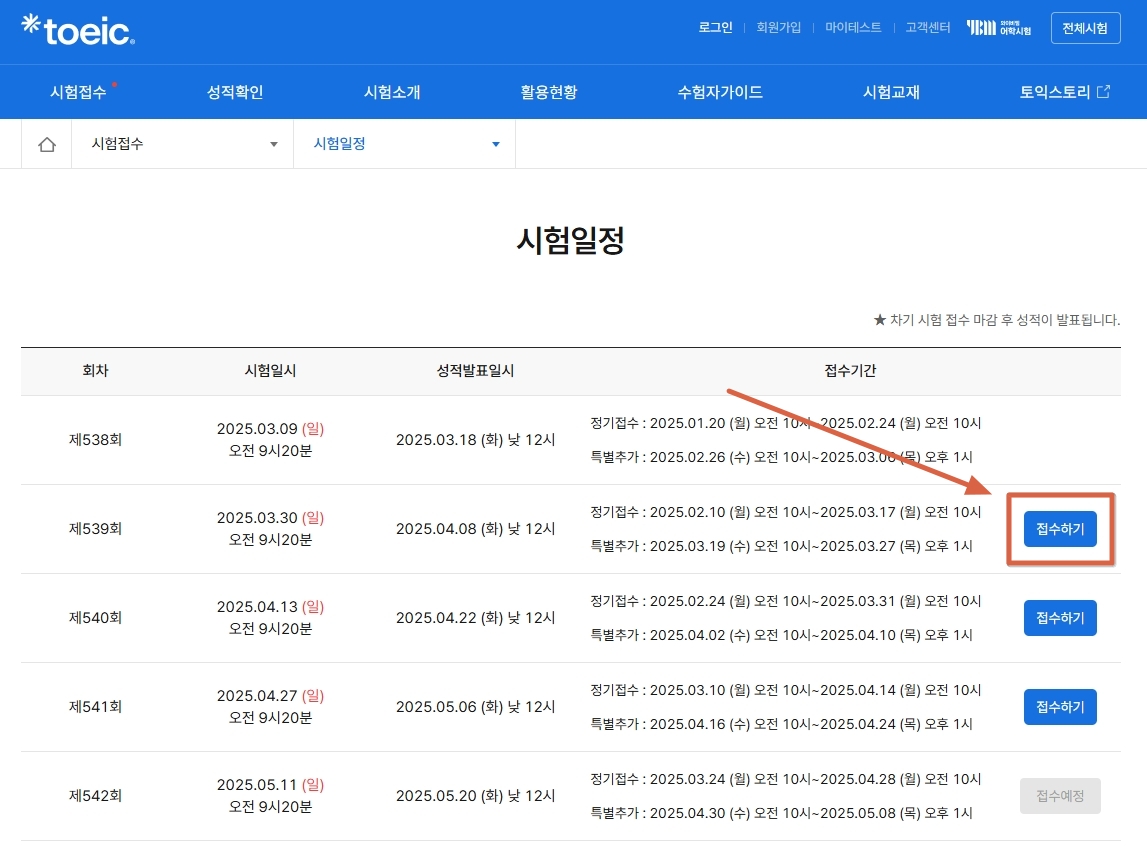
Task: Click the 로그인 link
Action: (x=715, y=28)
